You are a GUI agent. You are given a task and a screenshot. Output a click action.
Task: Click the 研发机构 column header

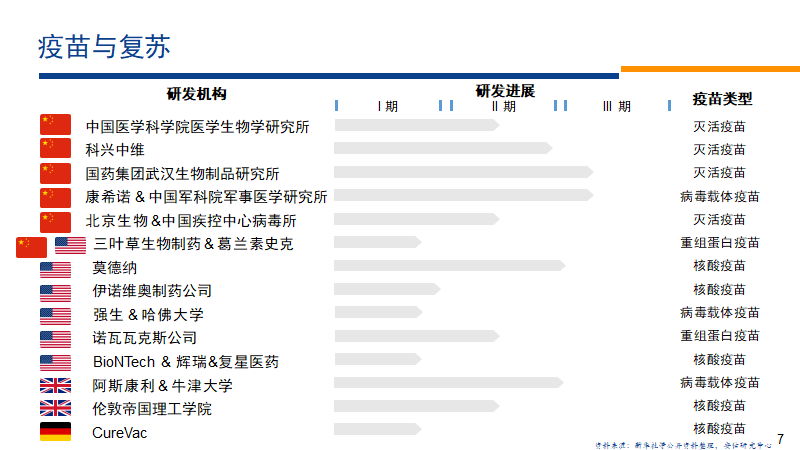pyautogui.click(x=196, y=94)
